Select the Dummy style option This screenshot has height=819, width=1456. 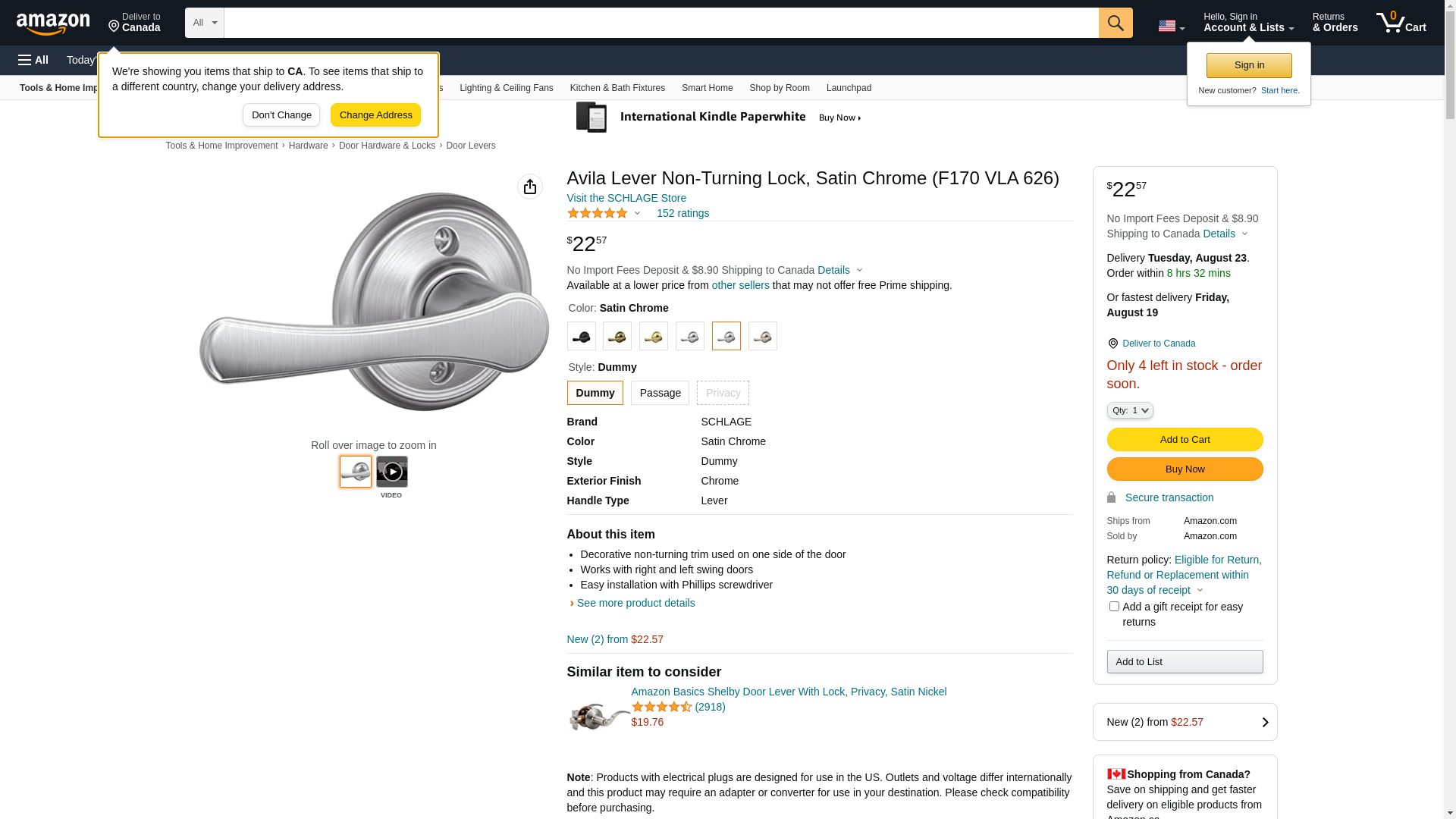(x=595, y=393)
